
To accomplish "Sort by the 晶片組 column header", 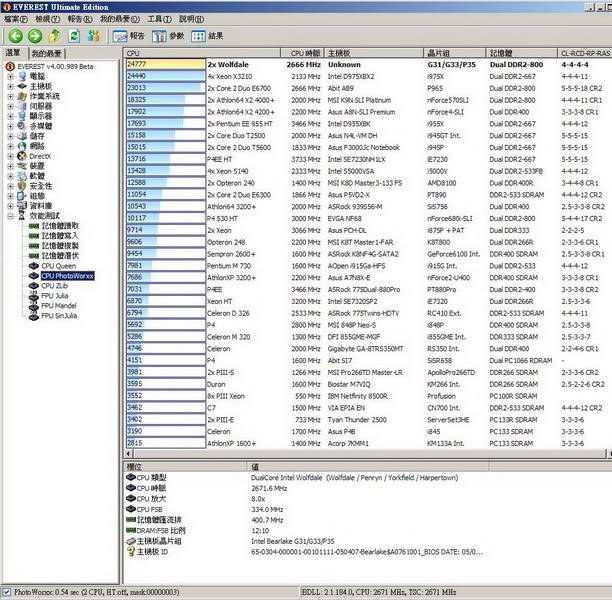I will [455, 53].
